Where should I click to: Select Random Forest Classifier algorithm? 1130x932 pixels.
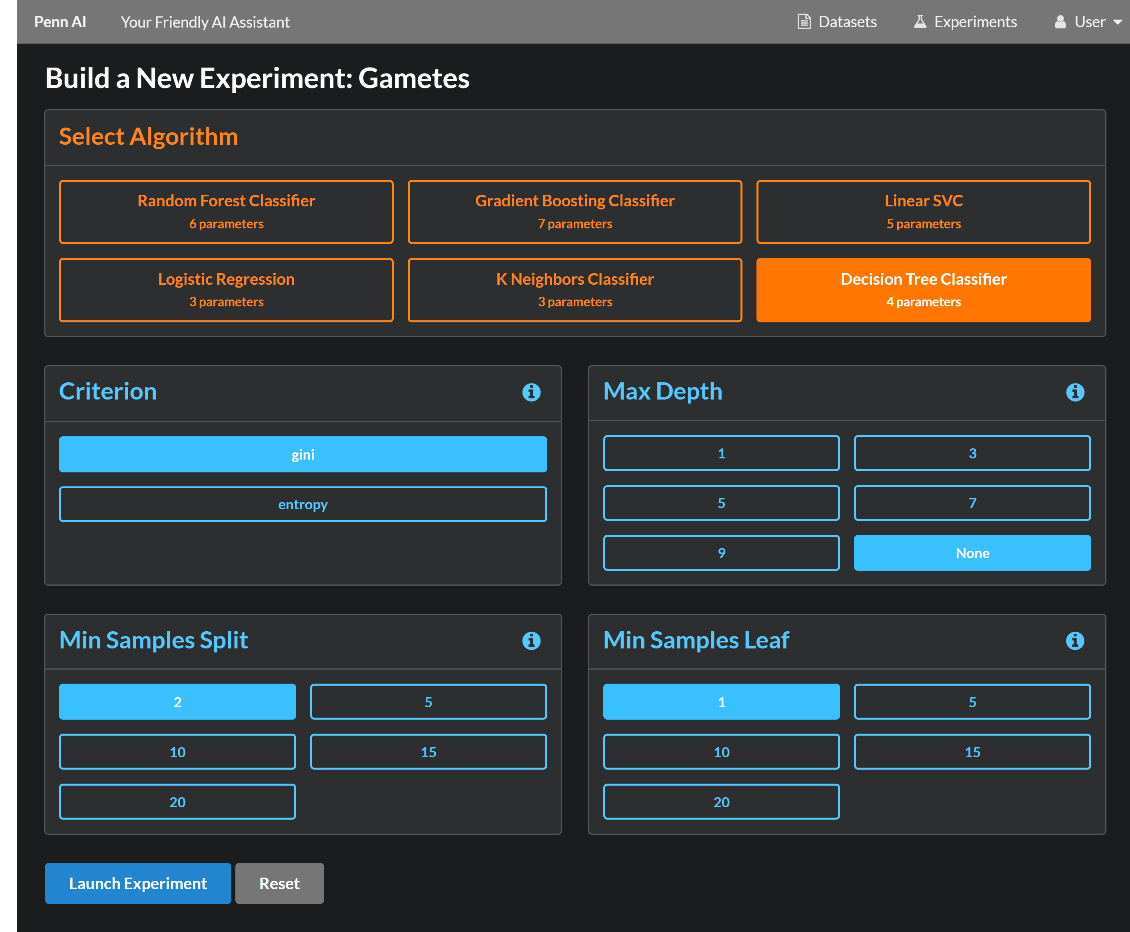226,211
